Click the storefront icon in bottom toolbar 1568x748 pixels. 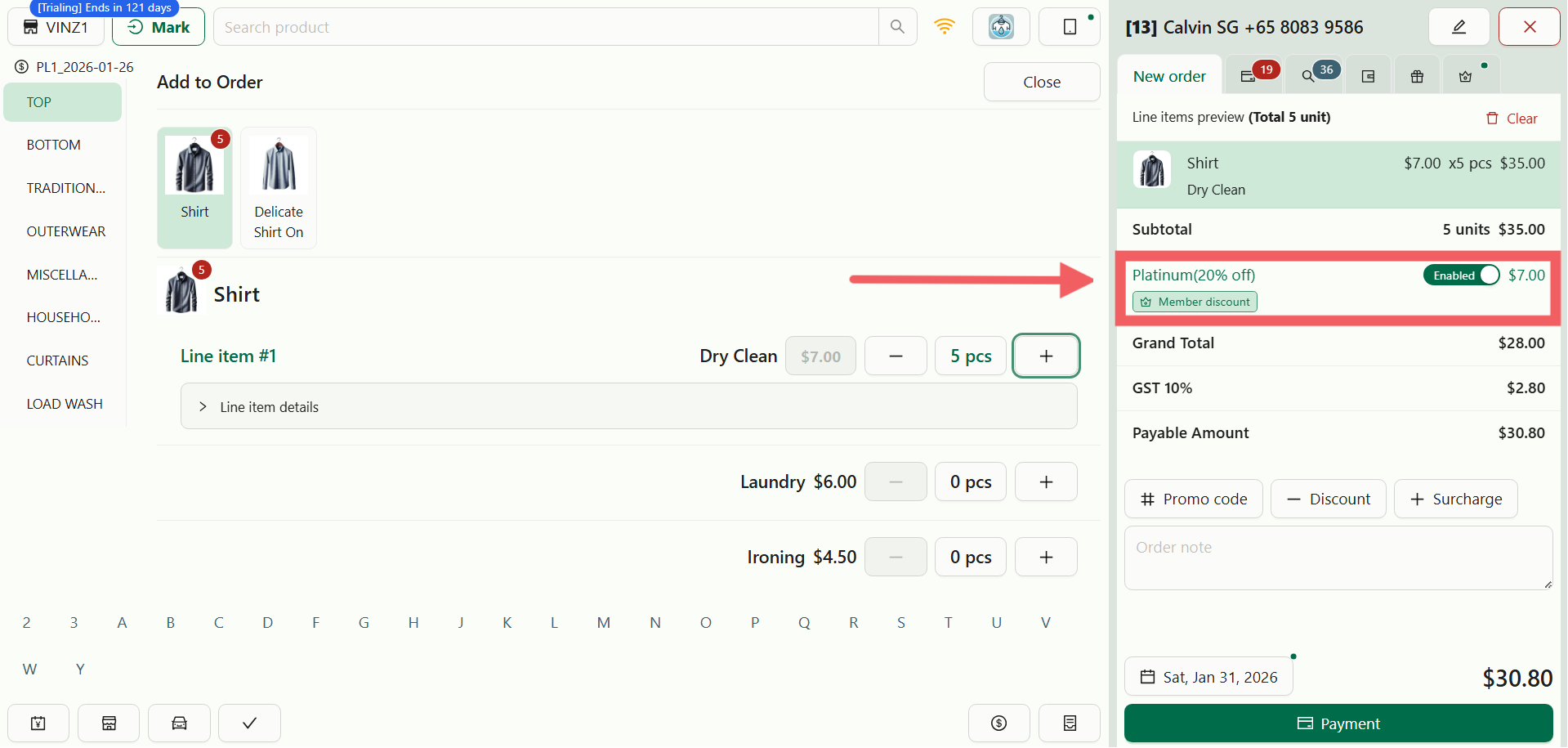[x=109, y=723]
